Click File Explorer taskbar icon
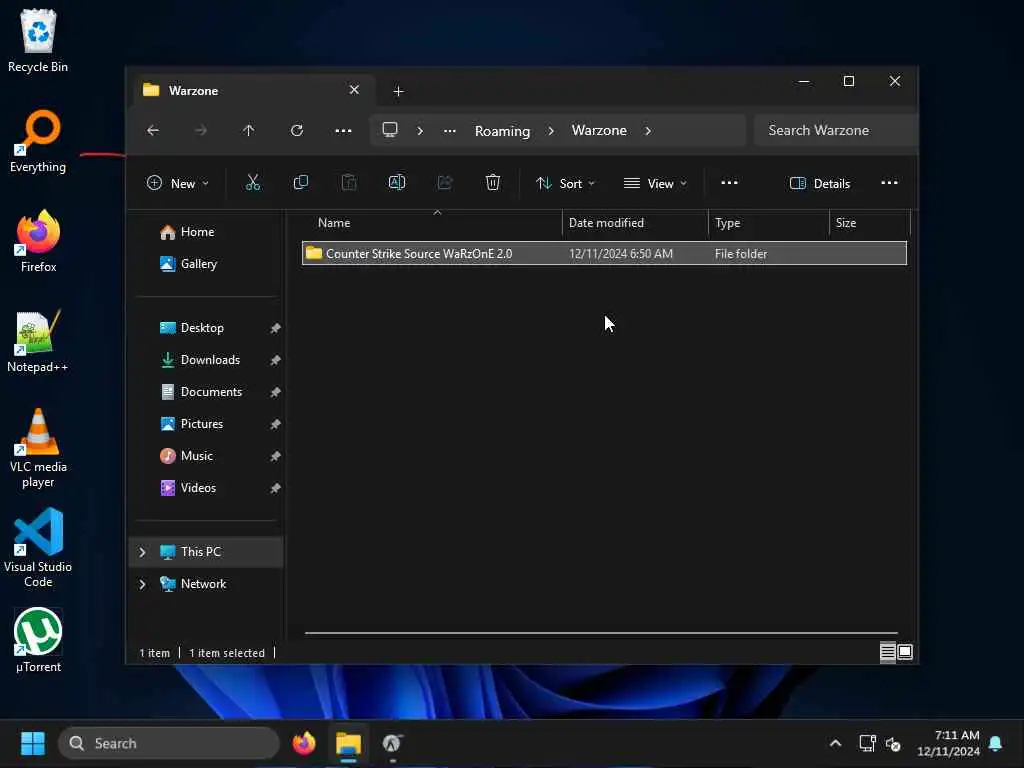Screen dimensions: 1024x768 [x=349, y=743]
